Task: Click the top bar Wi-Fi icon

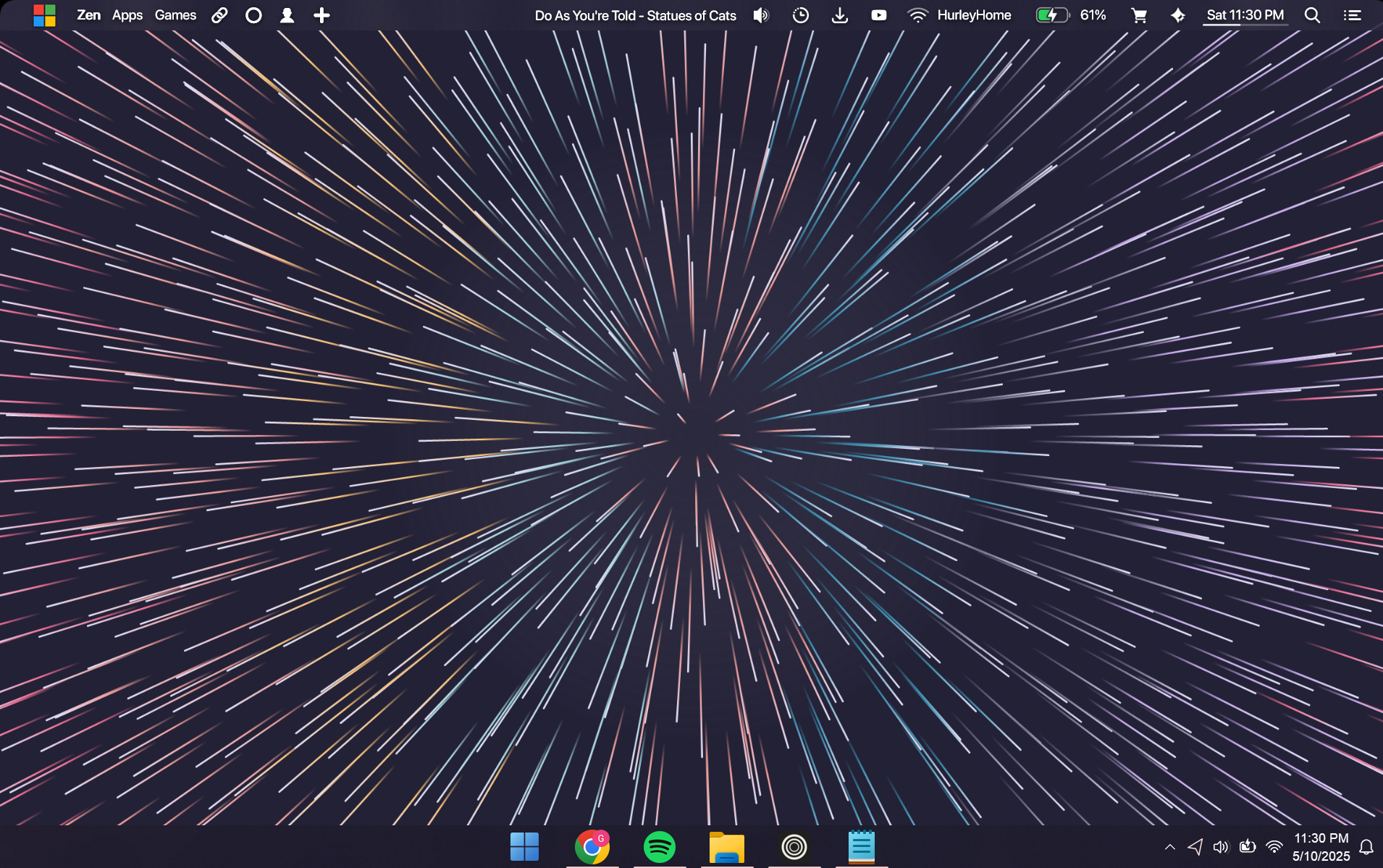Action: tap(917, 15)
